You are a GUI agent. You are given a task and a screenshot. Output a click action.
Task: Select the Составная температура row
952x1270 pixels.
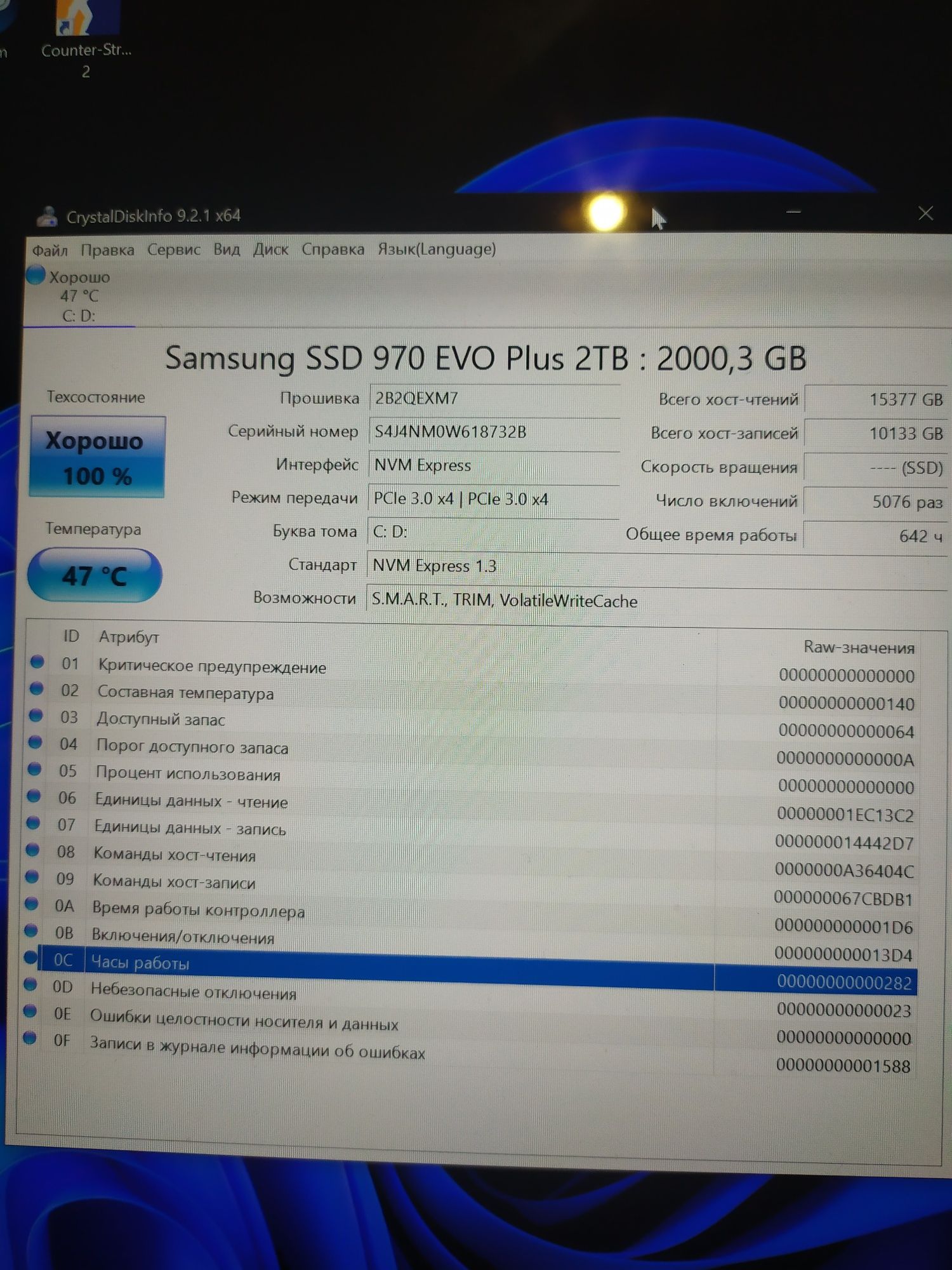(473, 697)
